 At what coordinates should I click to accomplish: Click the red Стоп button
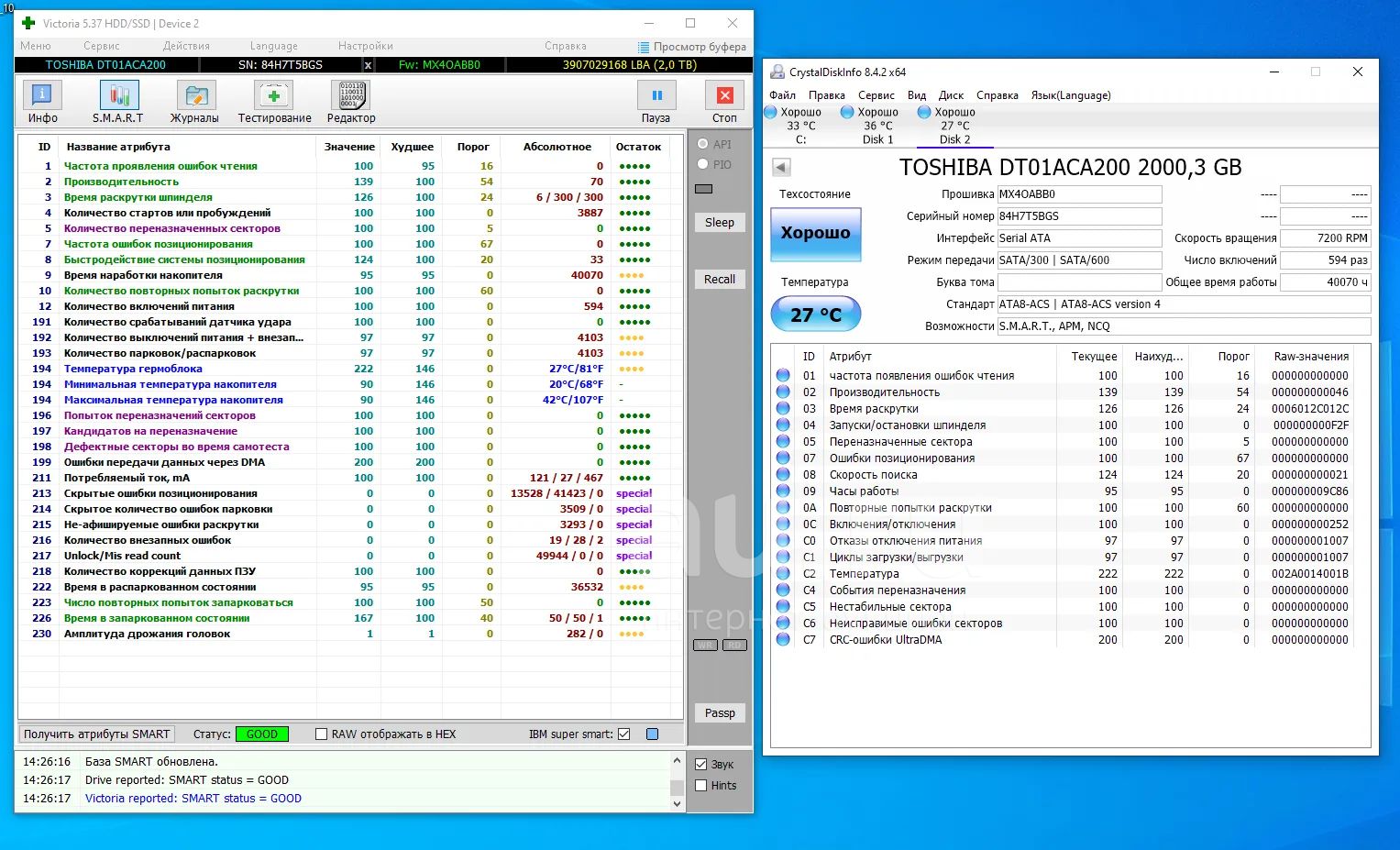click(724, 102)
